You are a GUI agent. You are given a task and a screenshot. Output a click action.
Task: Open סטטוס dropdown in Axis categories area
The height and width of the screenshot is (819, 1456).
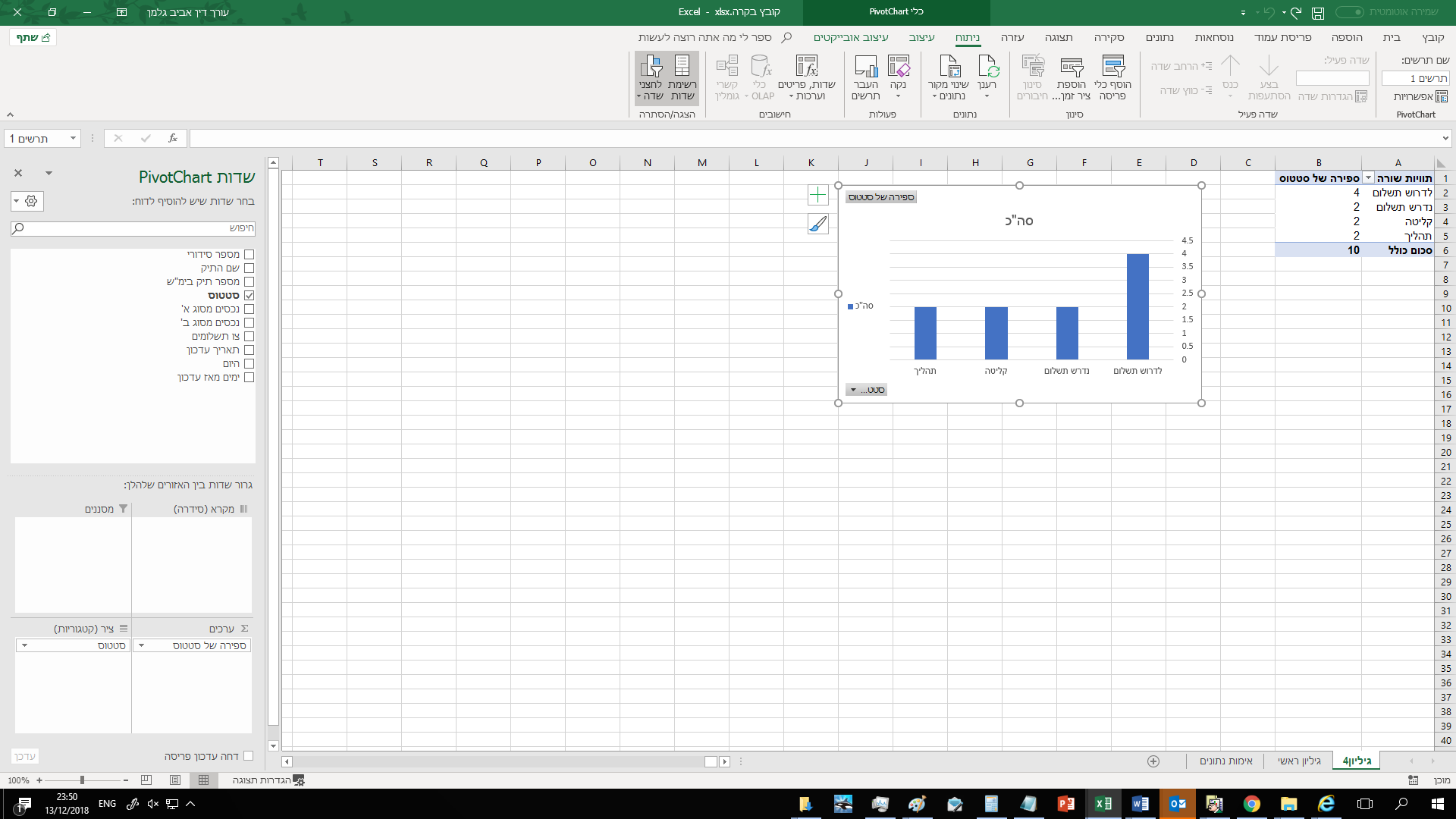[24, 645]
